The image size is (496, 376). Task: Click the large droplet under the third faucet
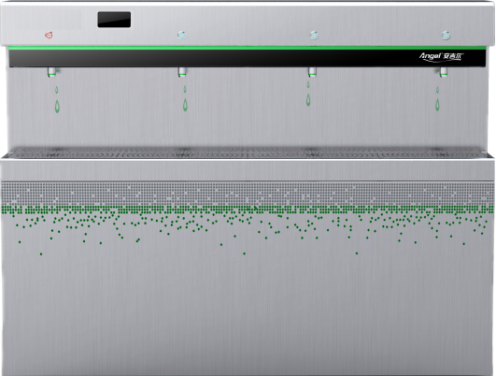coord(308,100)
